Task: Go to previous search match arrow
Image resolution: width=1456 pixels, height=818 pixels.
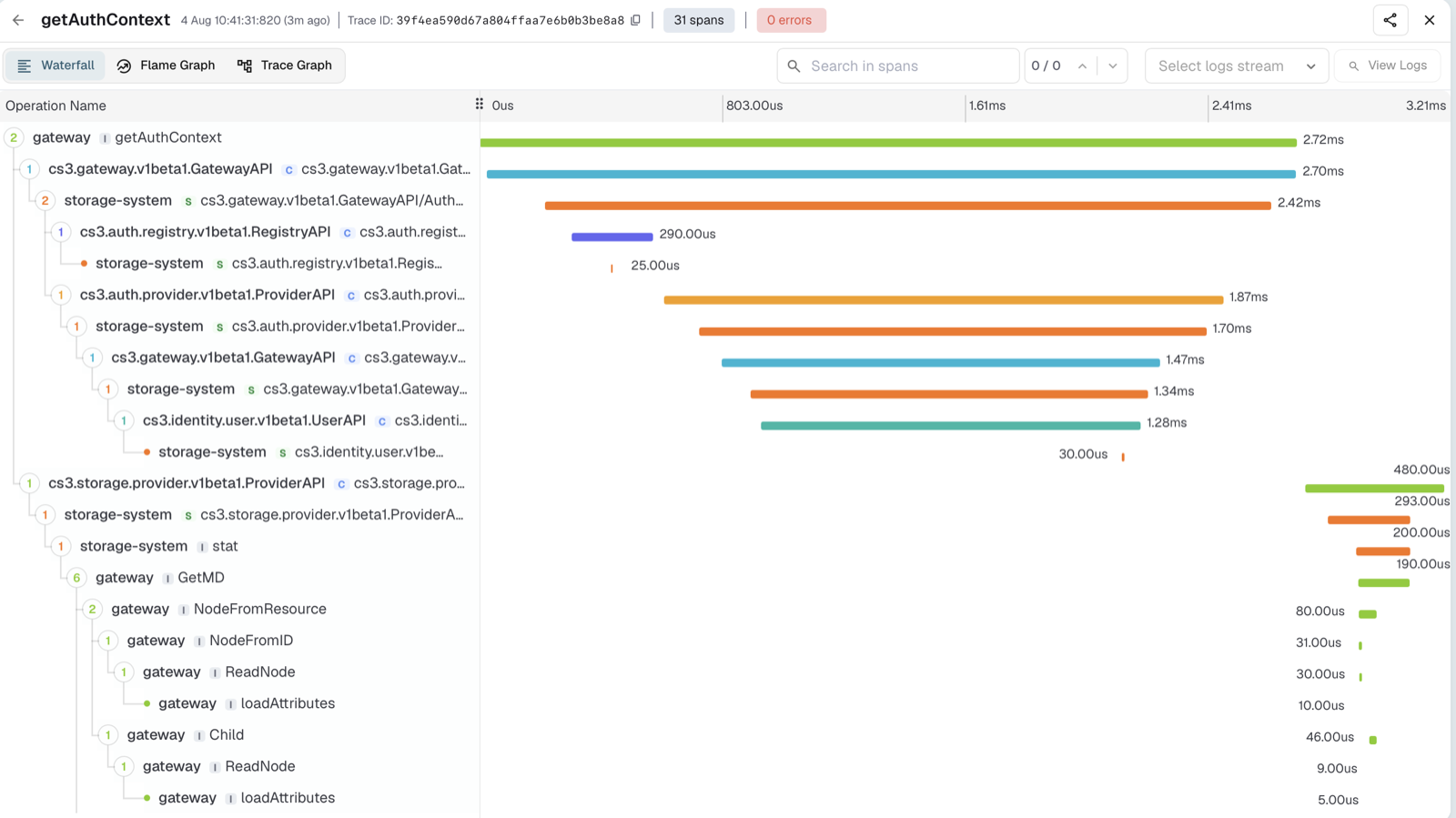Action: (1082, 66)
